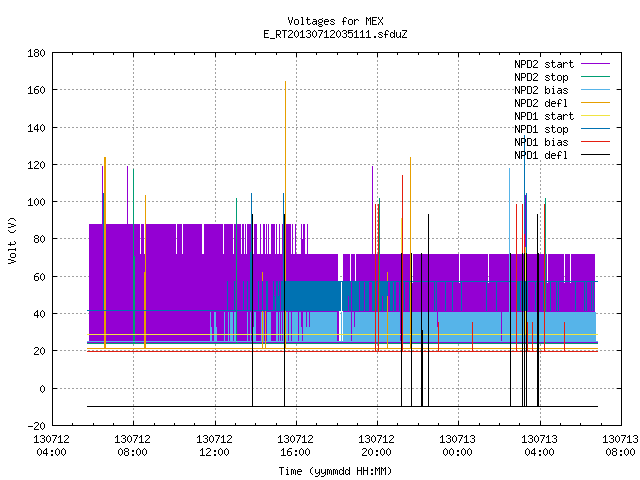
Task: Click the x-axis label '130712 12:00'
Action: click(214, 446)
